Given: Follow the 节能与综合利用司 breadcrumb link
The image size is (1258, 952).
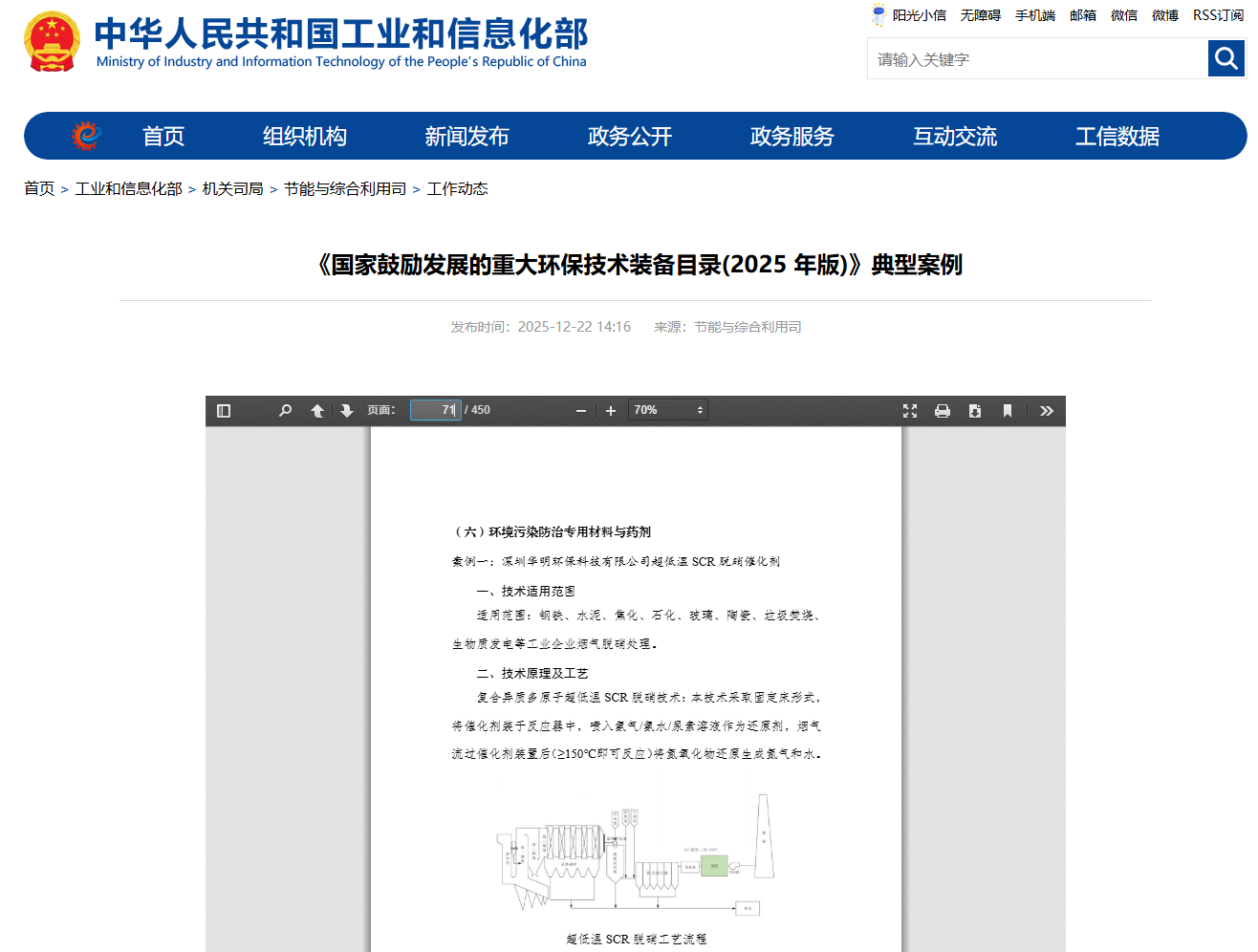Looking at the screenshot, I should [345, 189].
